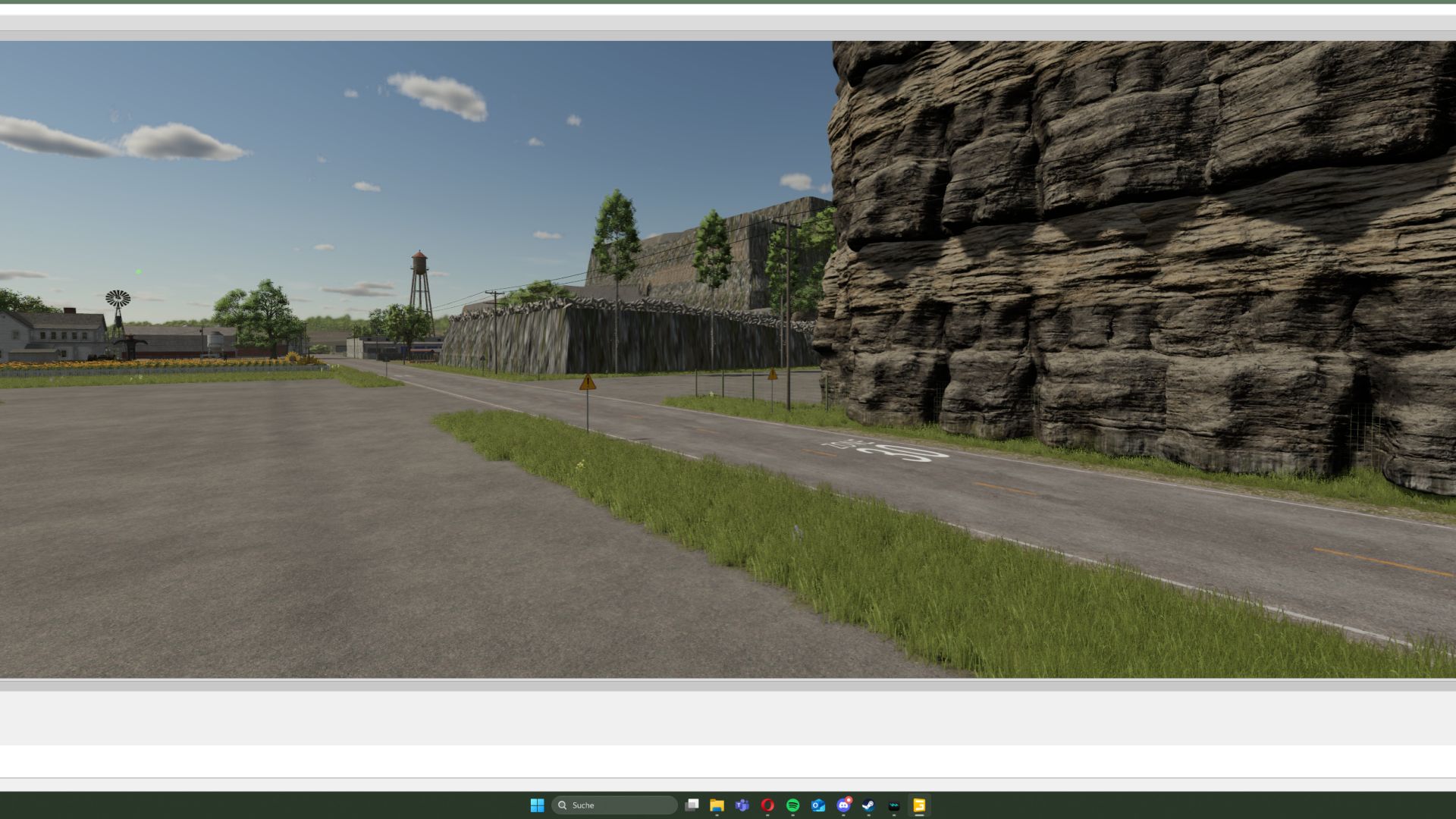Click the yellow warning sign by the road
The image size is (1456, 819).
(x=587, y=384)
